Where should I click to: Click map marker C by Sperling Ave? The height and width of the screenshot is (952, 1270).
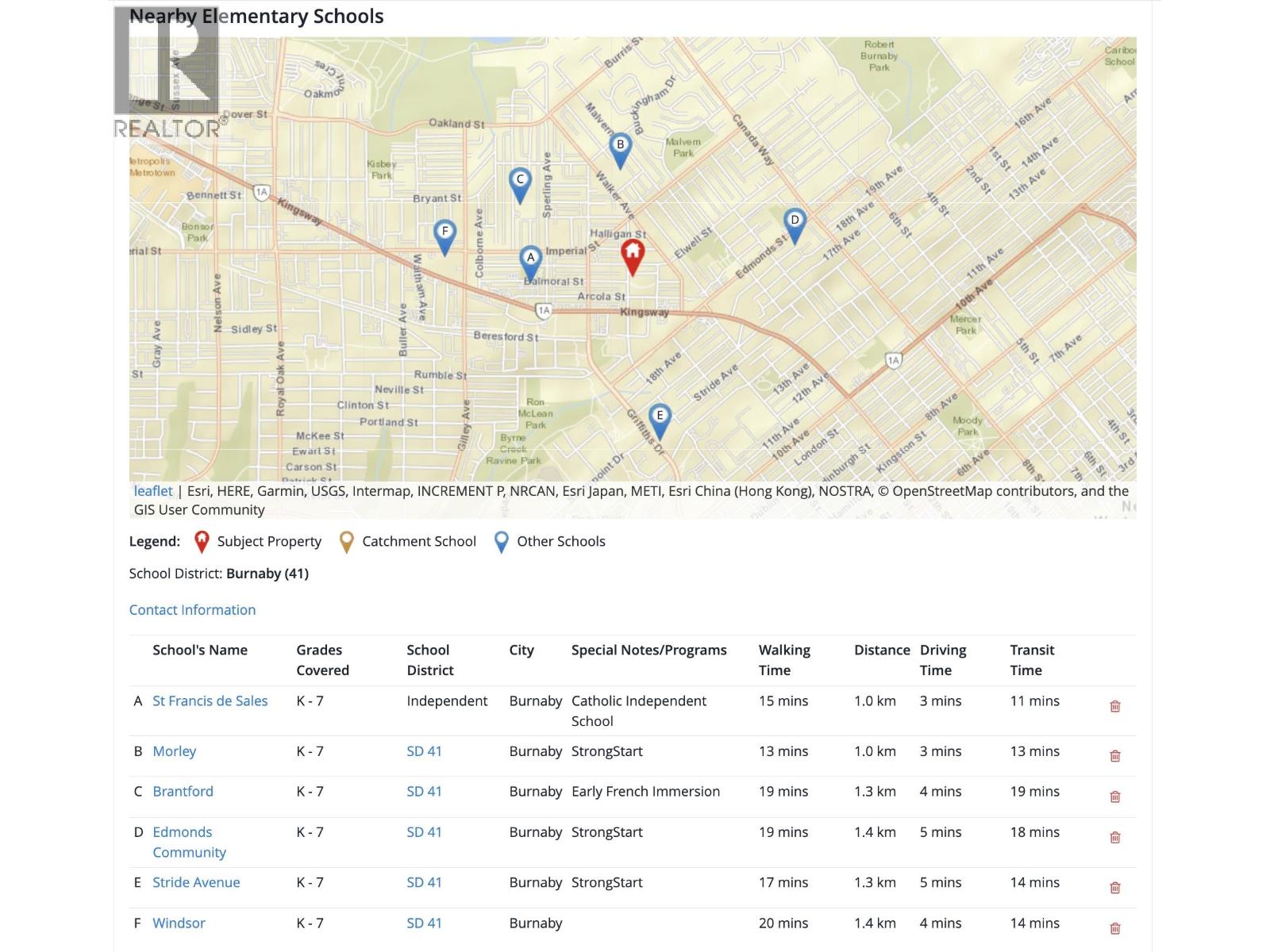pyautogui.click(x=520, y=182)
